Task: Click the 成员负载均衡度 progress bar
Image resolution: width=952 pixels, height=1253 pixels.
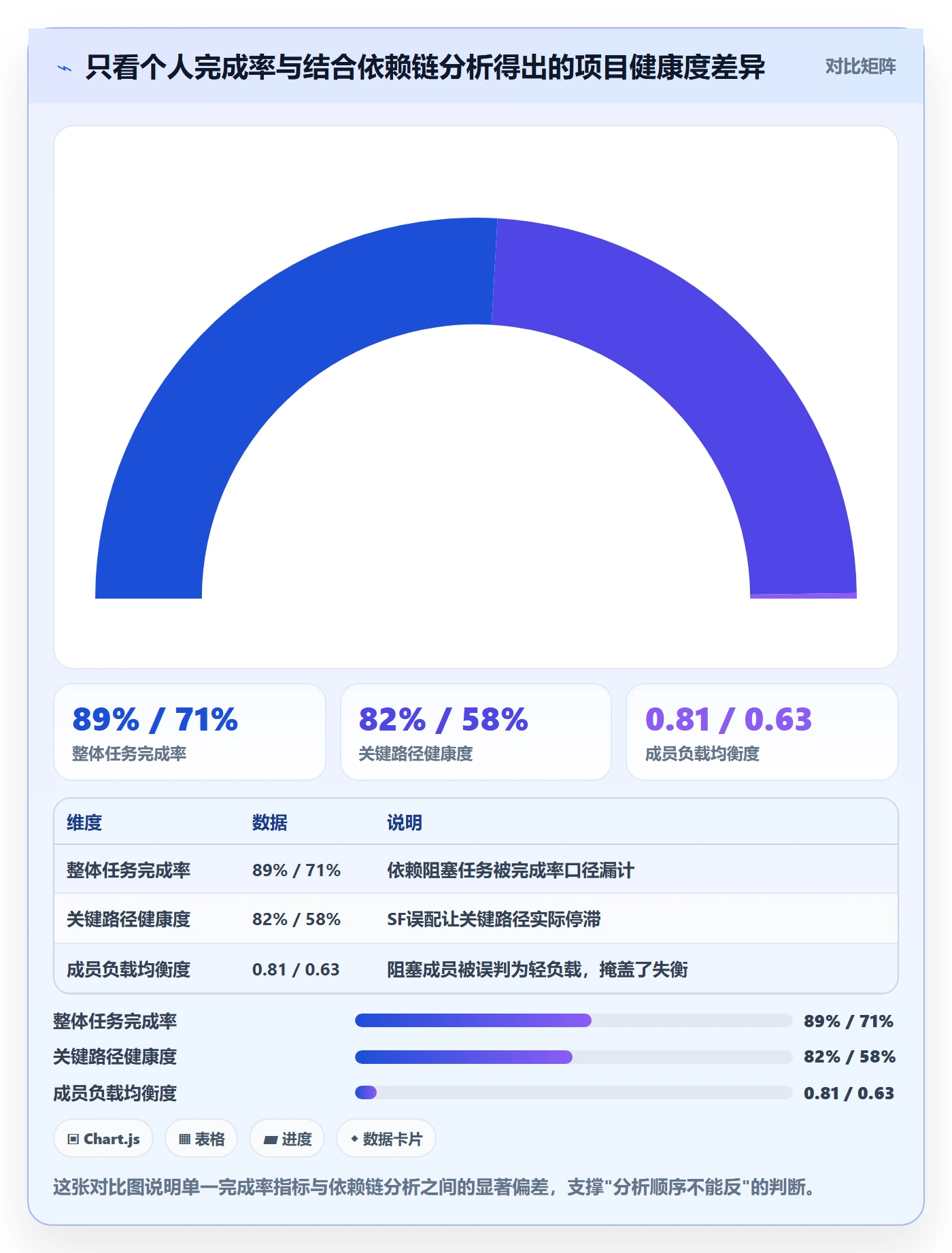Action: [x=574, y=1092]
